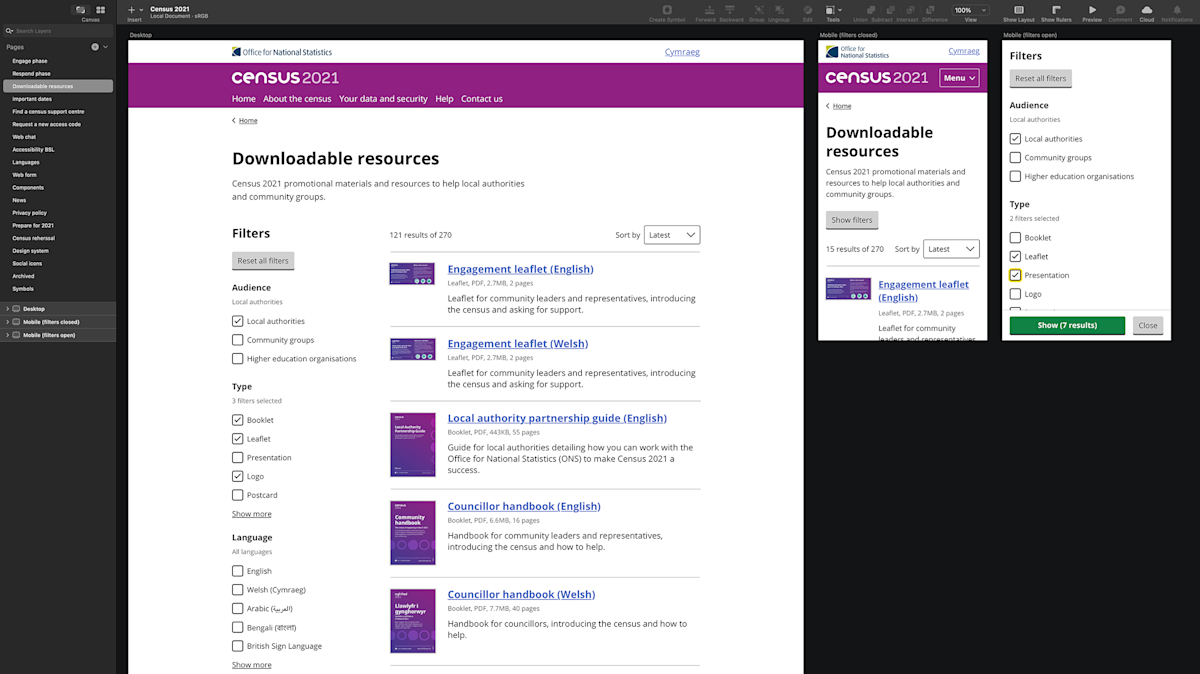The image size is (1200, 674).
Task: Click the Local authority partnership guide thumbnail
Action: pyautogui.click(x=413, y=445)
